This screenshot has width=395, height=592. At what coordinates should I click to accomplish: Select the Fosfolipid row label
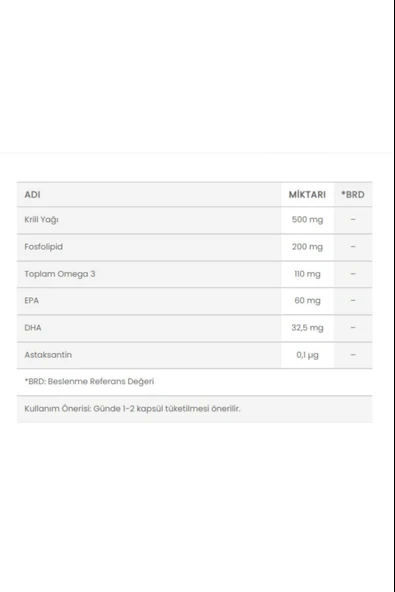44,247
